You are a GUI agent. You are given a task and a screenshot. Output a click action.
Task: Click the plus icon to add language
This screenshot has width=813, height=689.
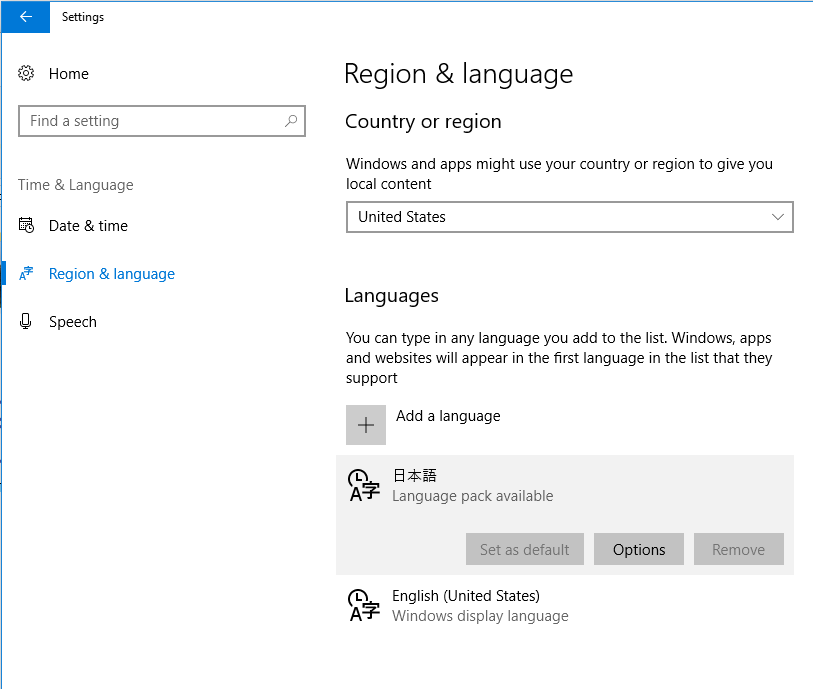[x=366, y=425]
